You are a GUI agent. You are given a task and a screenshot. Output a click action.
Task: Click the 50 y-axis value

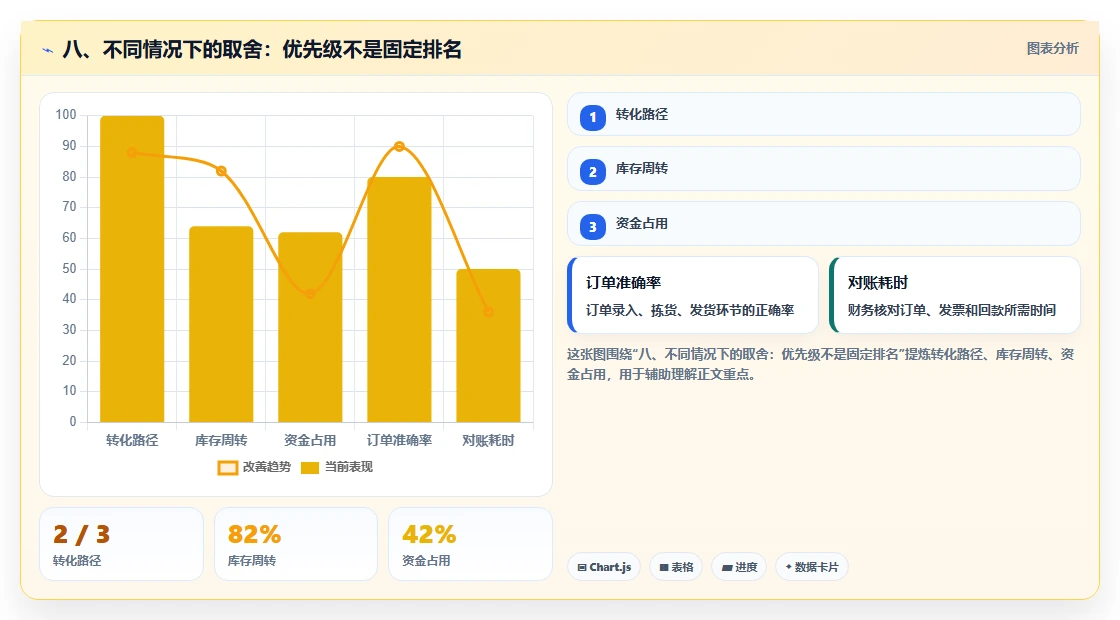pos(69,269)
